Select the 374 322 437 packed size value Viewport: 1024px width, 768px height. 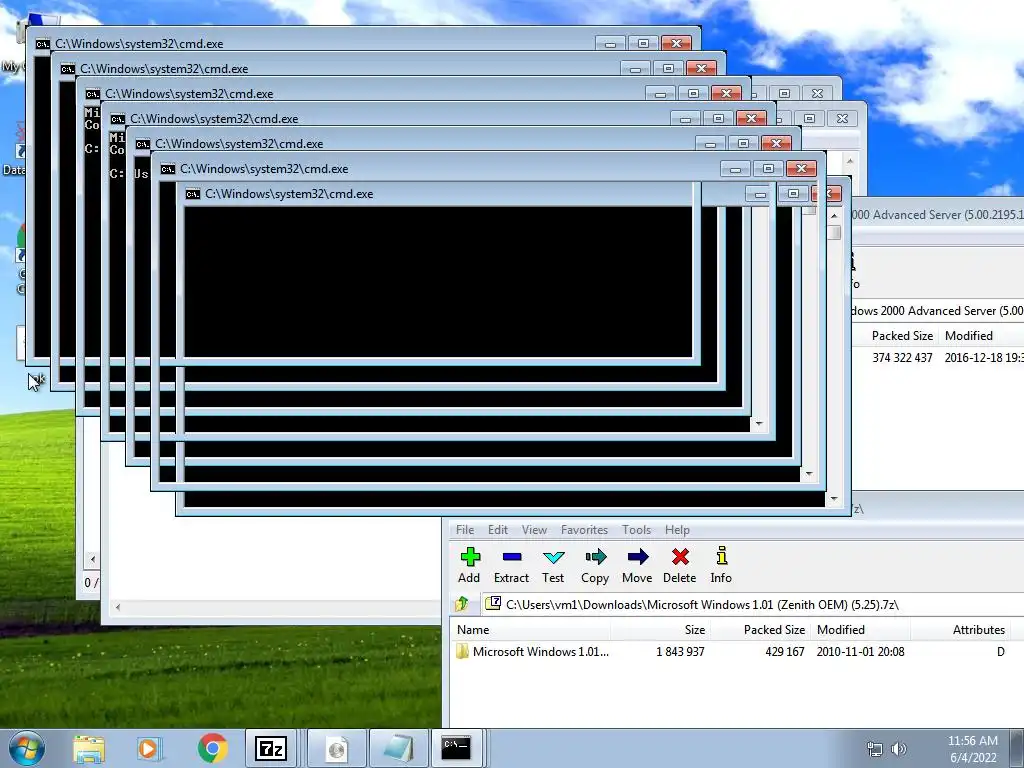pos(902,358)
